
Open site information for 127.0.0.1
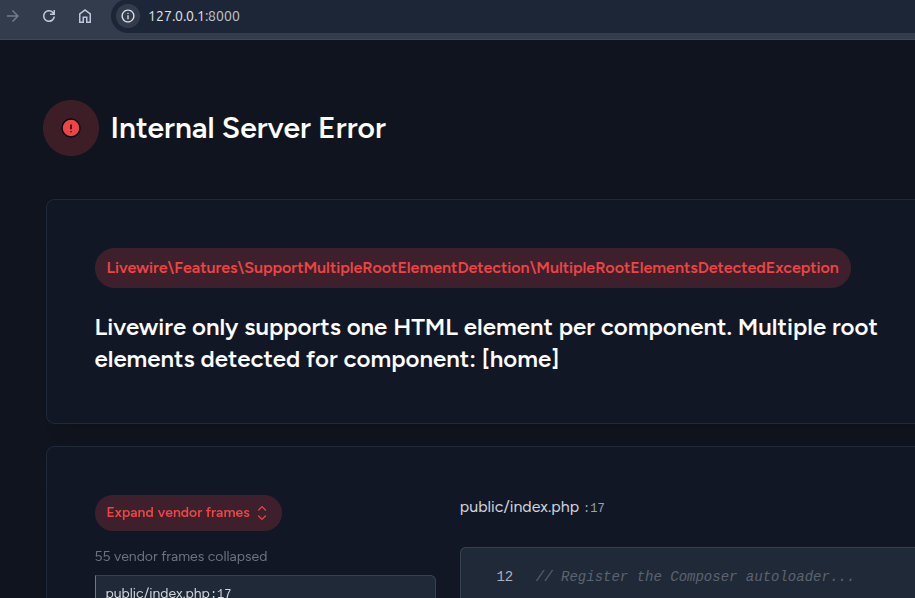pyautogui.click(x=127, y=16)
